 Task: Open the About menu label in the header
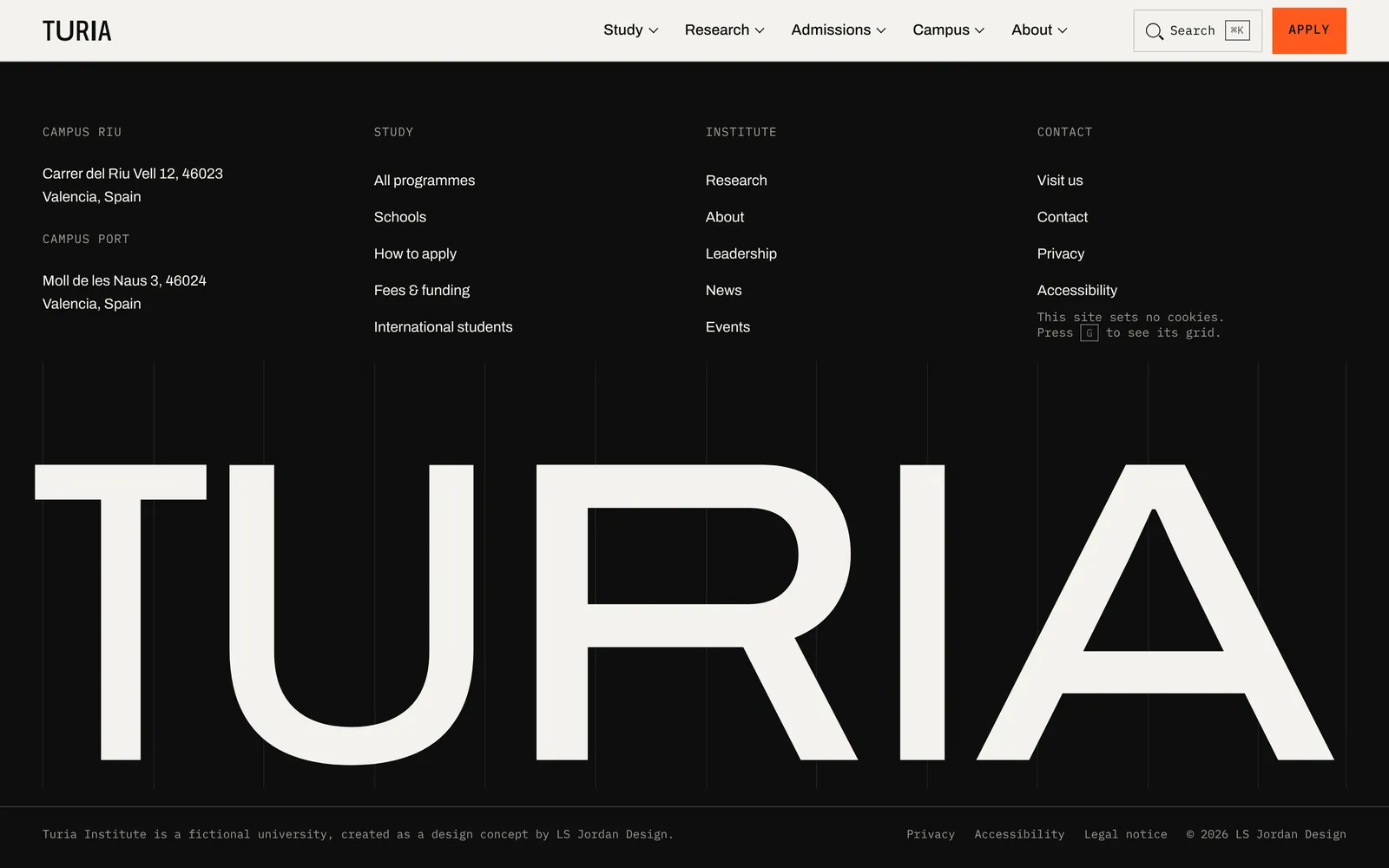click(1032, 30)
